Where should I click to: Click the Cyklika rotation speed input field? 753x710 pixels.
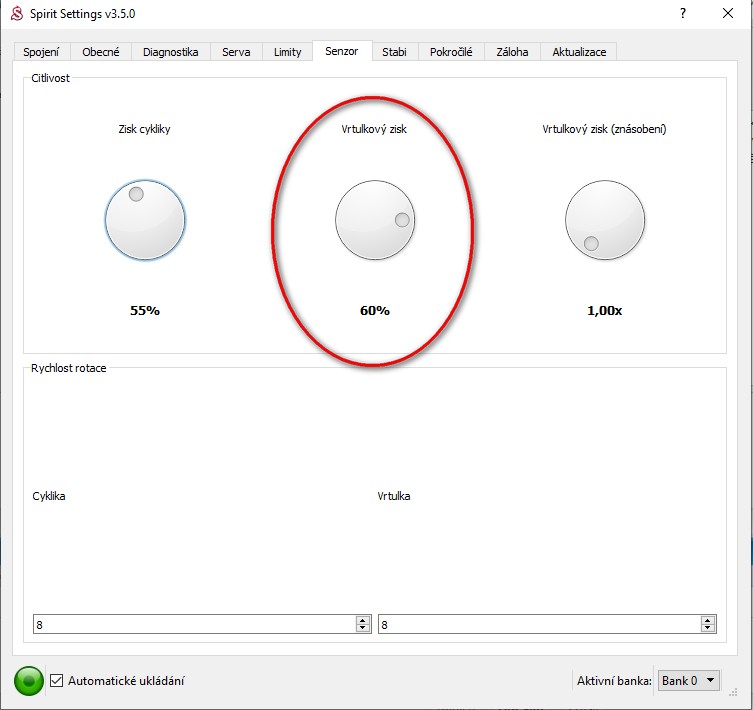point(190,624)
